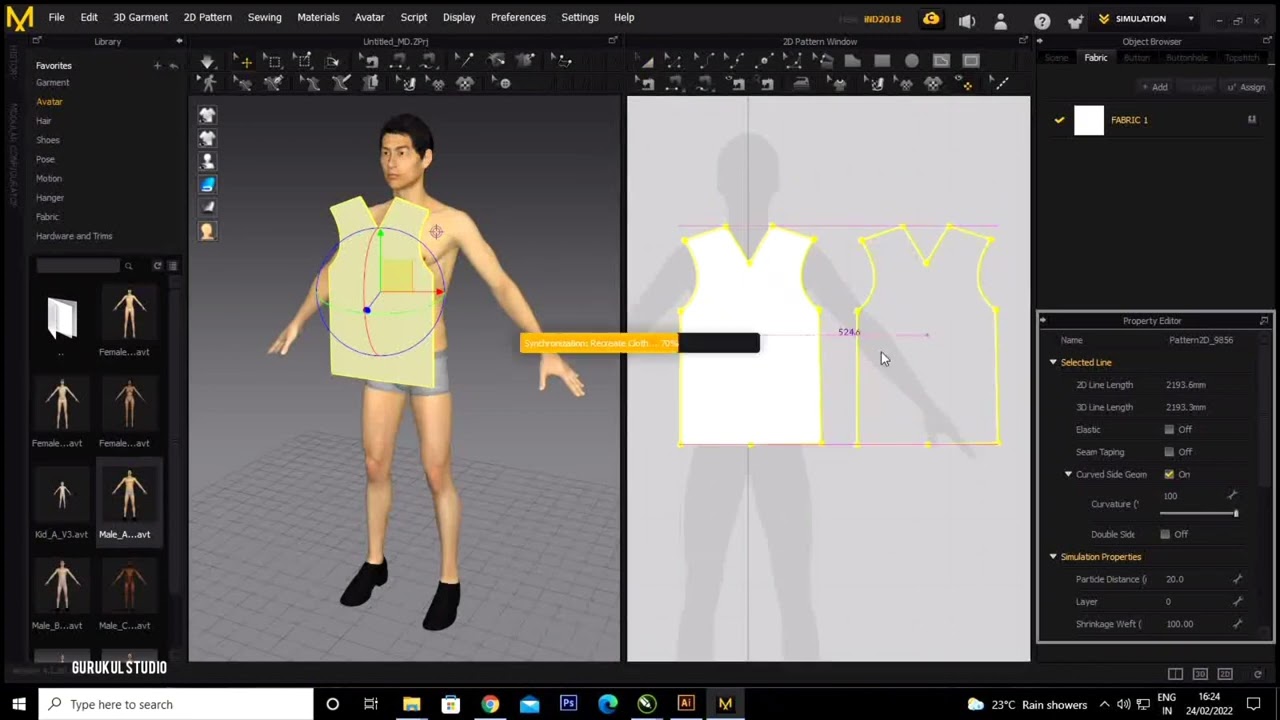
Task: Select the Rectangle pattern tool
Action: (882, 61)
